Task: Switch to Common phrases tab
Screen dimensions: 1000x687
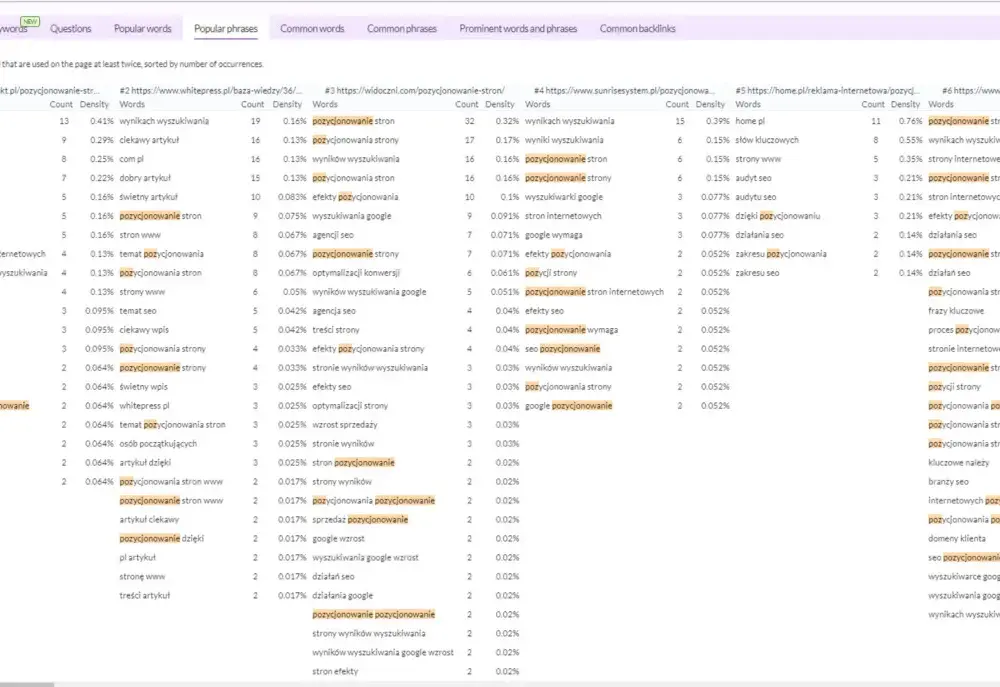Action: [402, 29]
